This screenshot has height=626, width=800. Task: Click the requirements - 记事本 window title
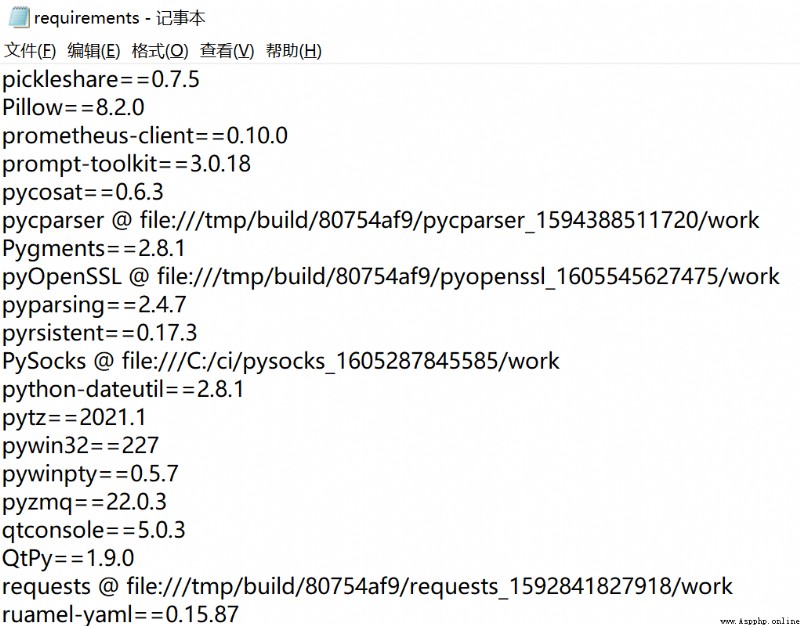point(119,18)
